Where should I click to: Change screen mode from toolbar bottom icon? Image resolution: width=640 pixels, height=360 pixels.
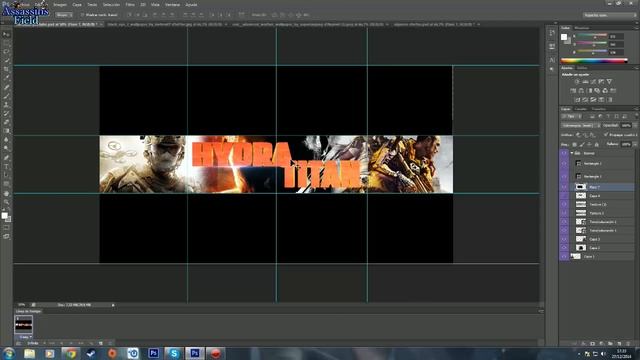click(6, 236)
